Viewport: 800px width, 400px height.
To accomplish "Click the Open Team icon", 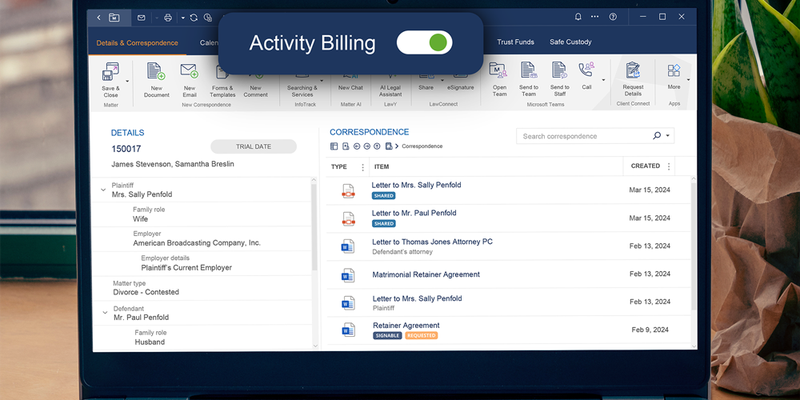I will coord(498,70).
